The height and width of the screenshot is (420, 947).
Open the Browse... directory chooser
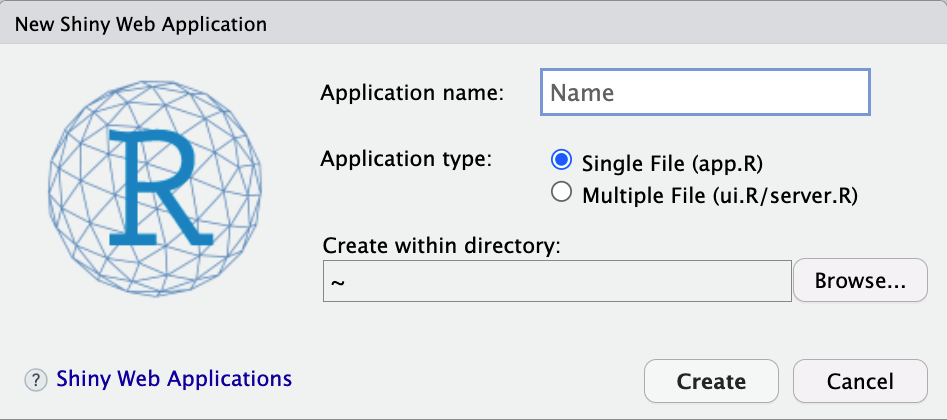click(x=860, y=280)
